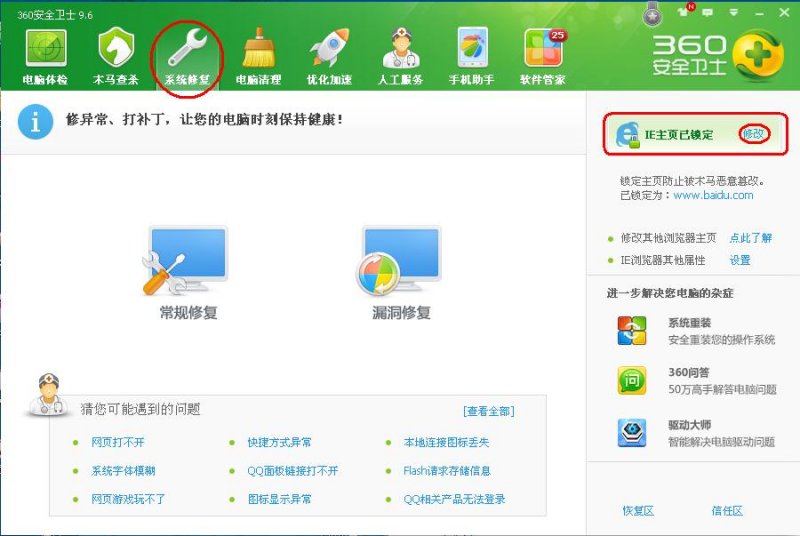Open 本地连接图标丢失 problem link
Screen dimensions: 800x536
click(446, 442)
